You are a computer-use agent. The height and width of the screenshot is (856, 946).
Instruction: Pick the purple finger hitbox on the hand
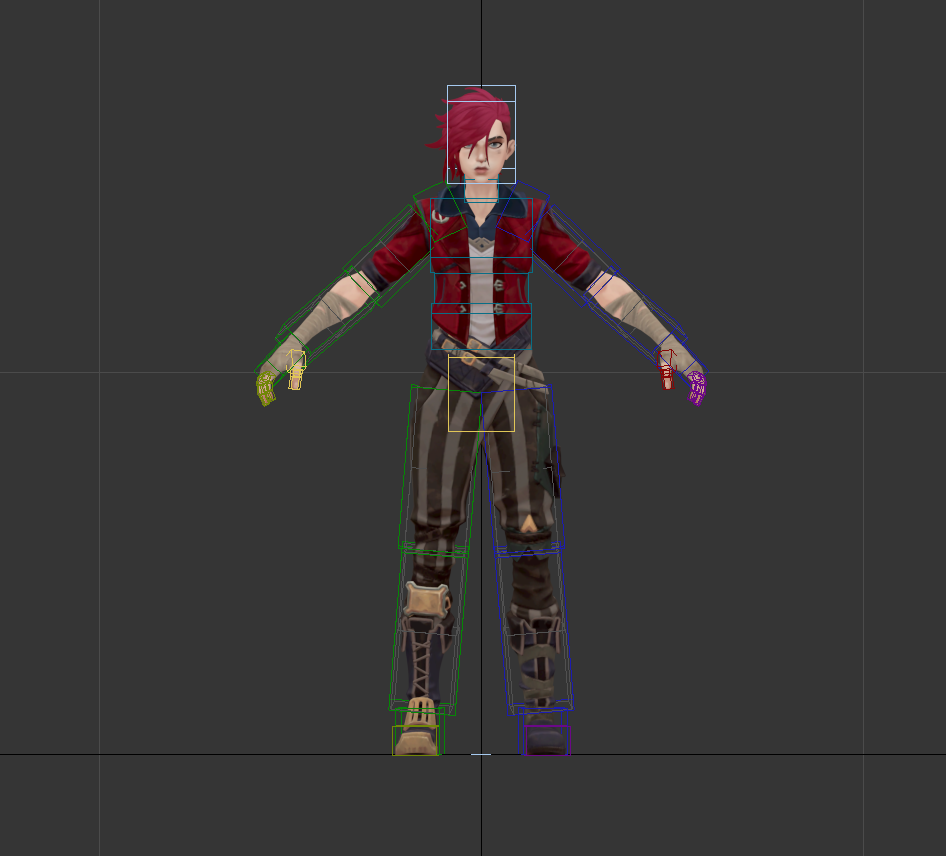click(x=697, y=388)
